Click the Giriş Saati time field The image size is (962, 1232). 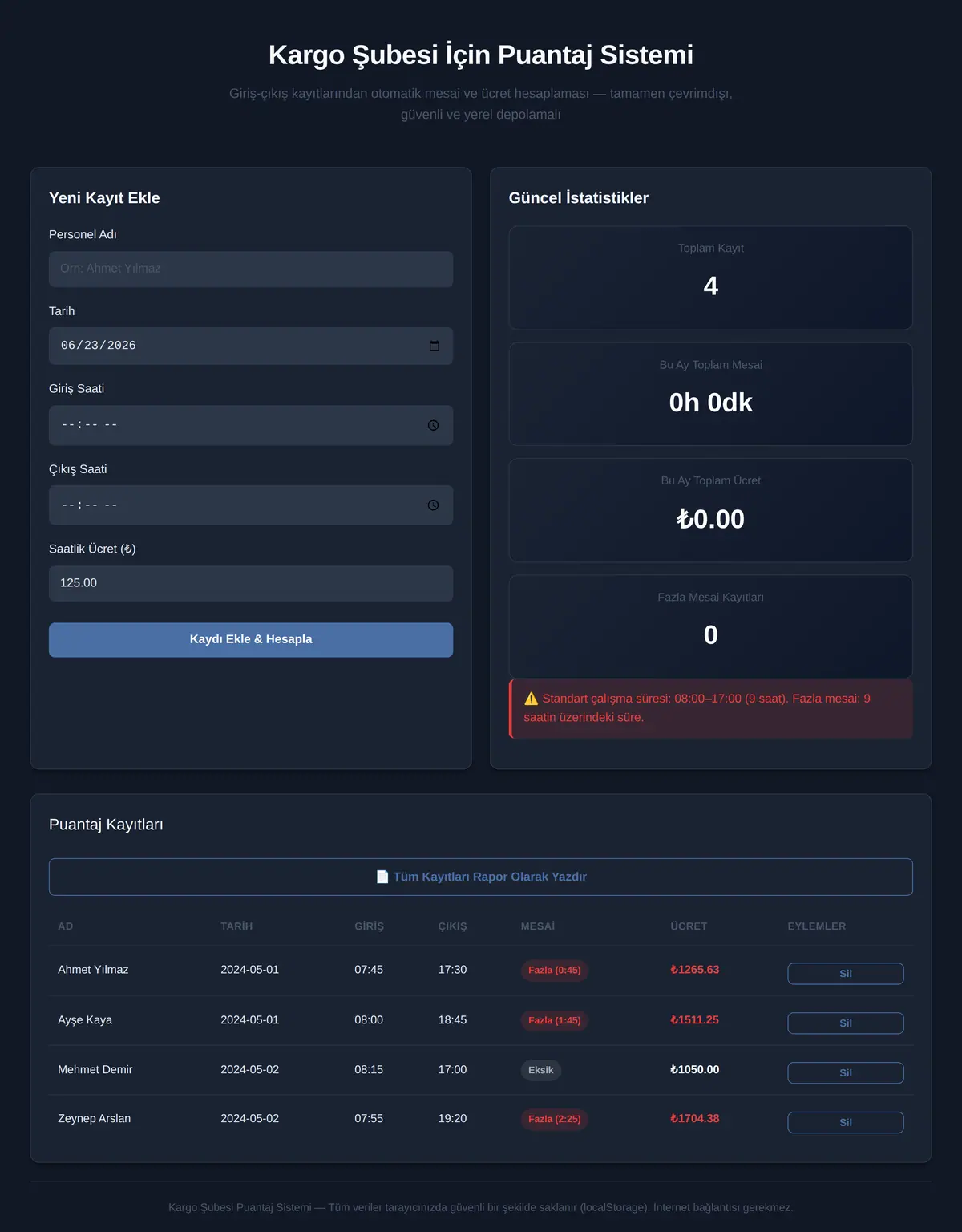point(251,425)
